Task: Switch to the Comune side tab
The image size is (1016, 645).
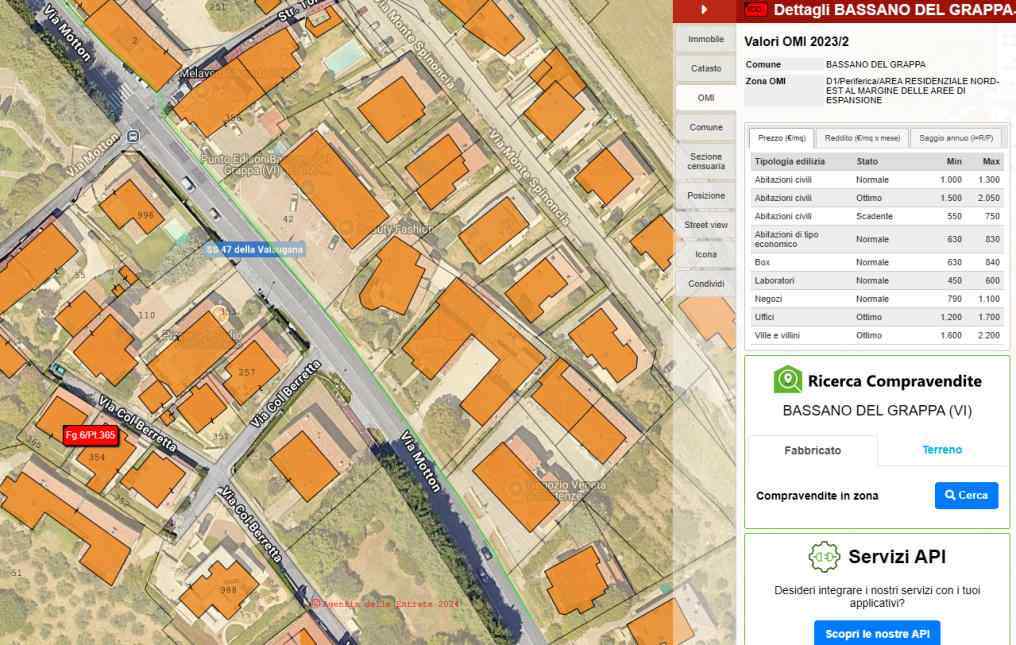Action: [x=706, y=127]
